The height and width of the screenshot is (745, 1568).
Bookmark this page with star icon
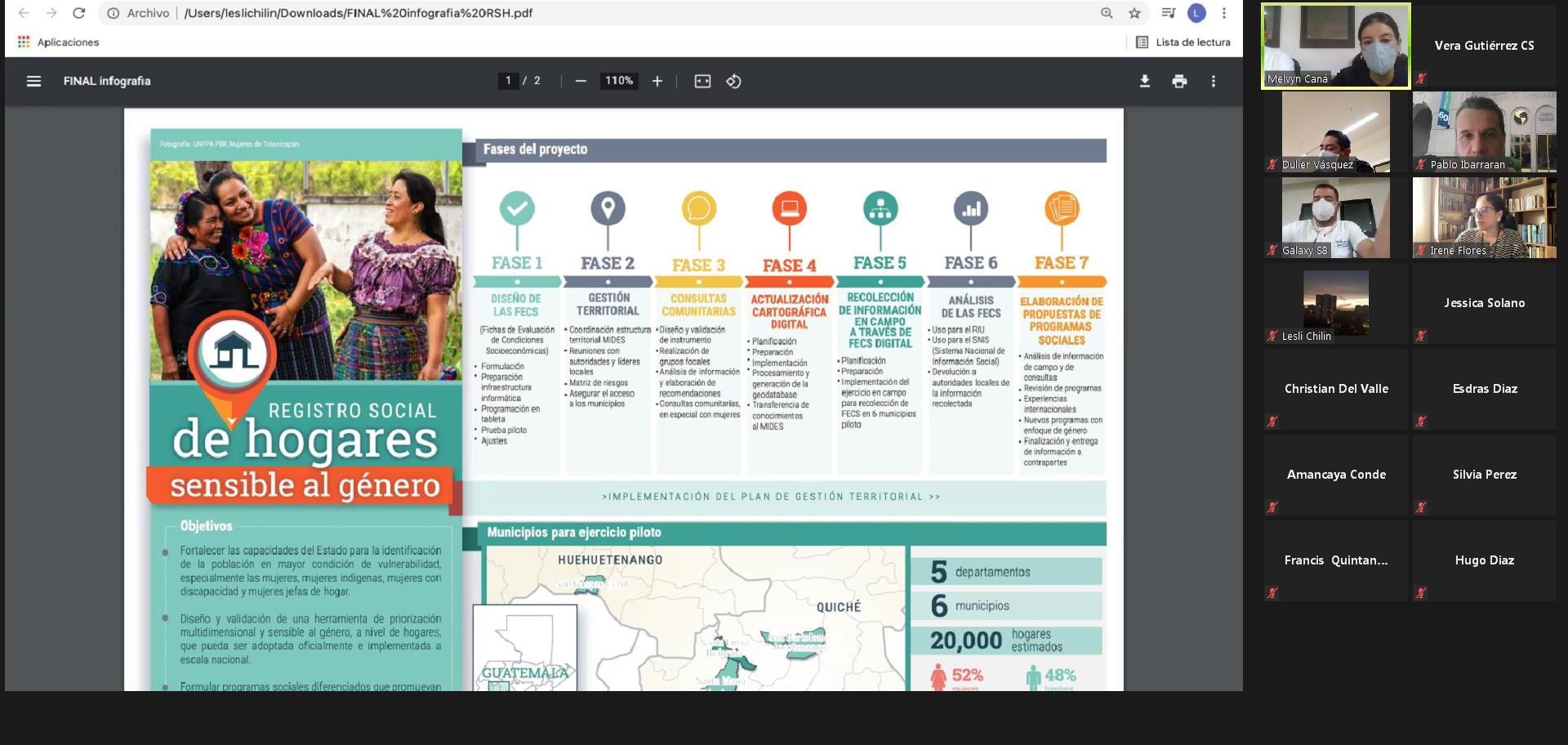coord(1134,13)
